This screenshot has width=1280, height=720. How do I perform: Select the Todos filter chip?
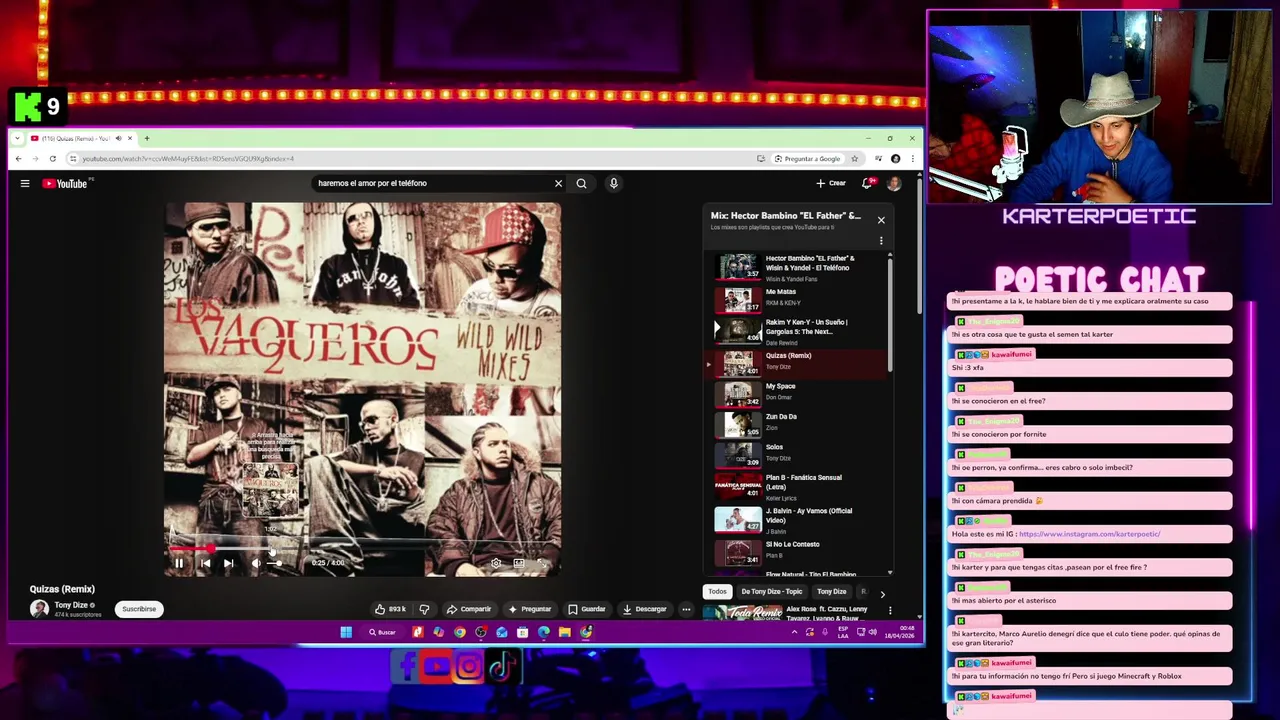(717, 591)
